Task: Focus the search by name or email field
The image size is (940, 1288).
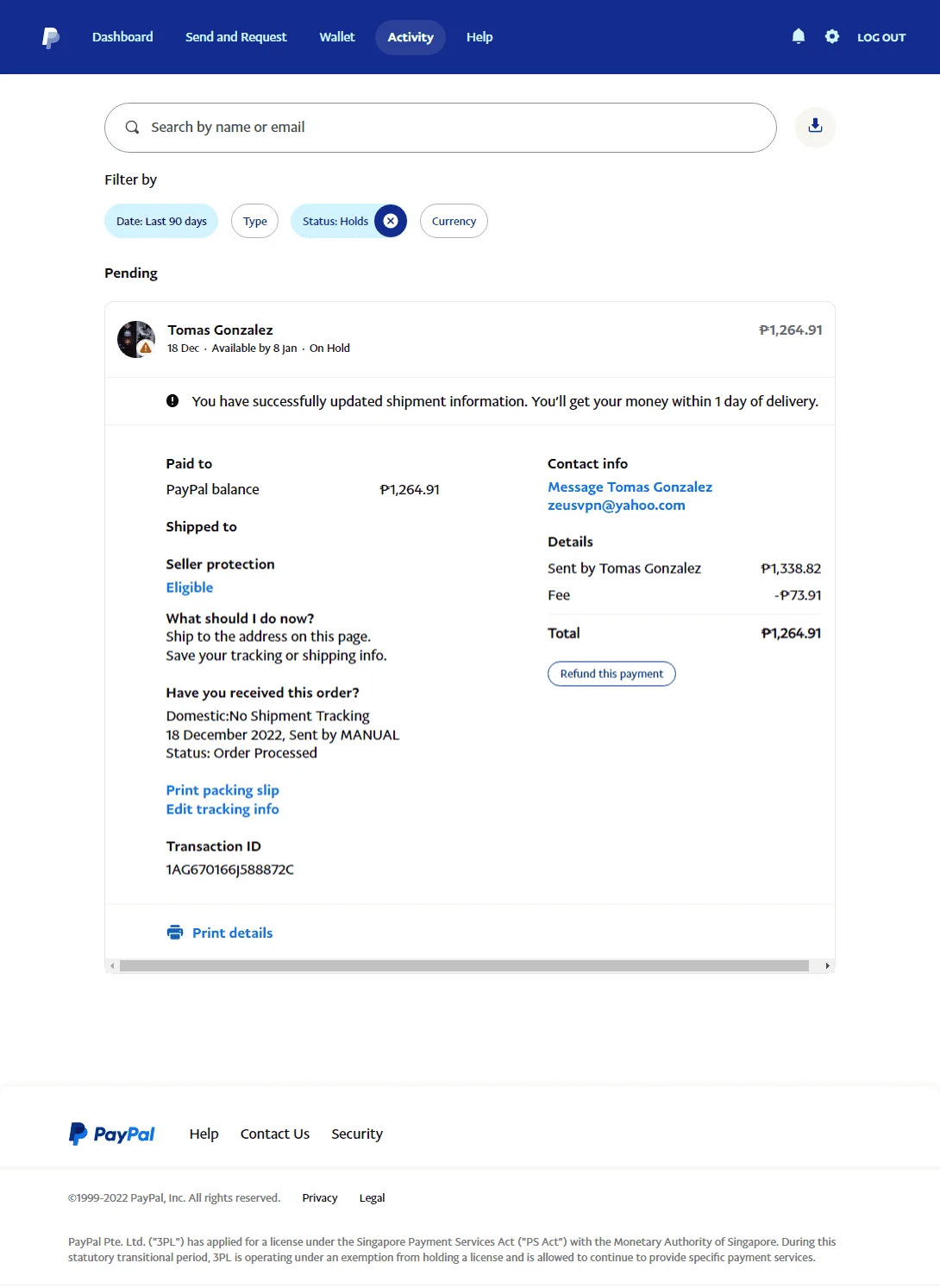Action: click(x=441, y=128)
